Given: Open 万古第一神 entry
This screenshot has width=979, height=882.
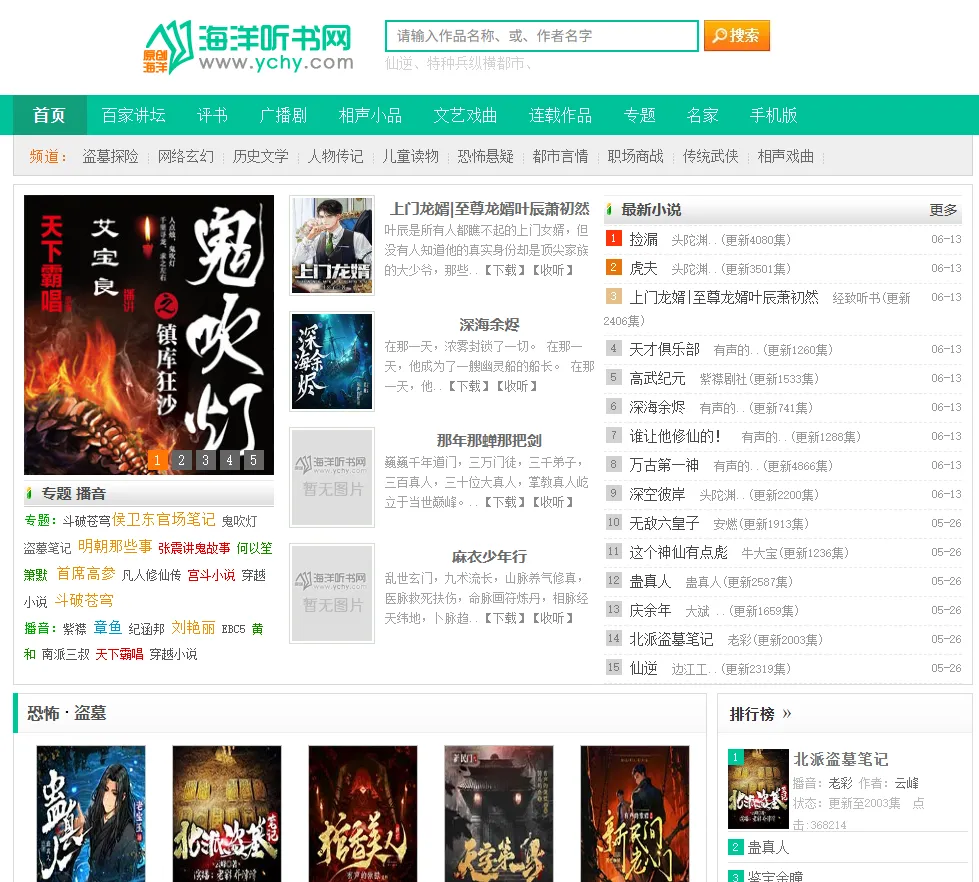Looking at the screenshot, I should 664,465.
